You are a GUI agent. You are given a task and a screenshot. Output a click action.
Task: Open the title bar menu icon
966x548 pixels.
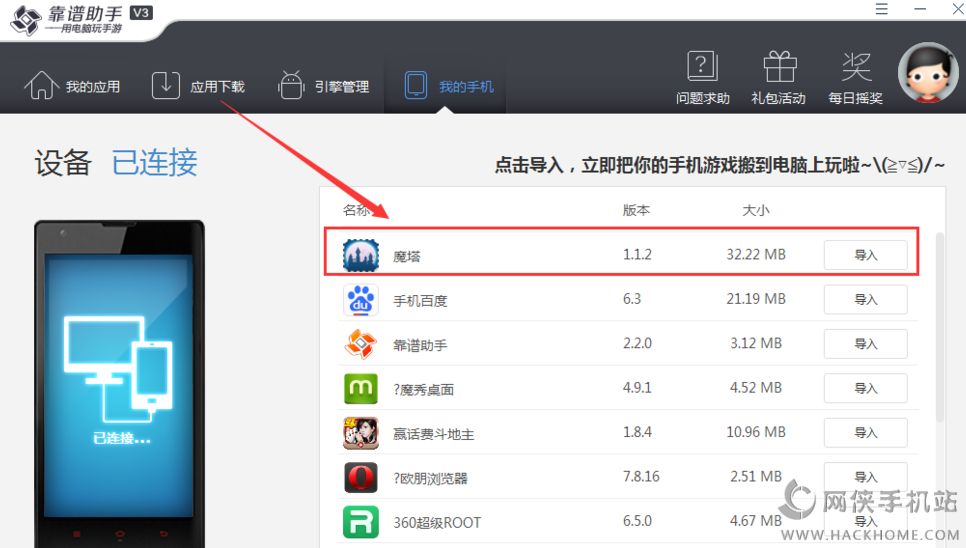click(882, 9)
